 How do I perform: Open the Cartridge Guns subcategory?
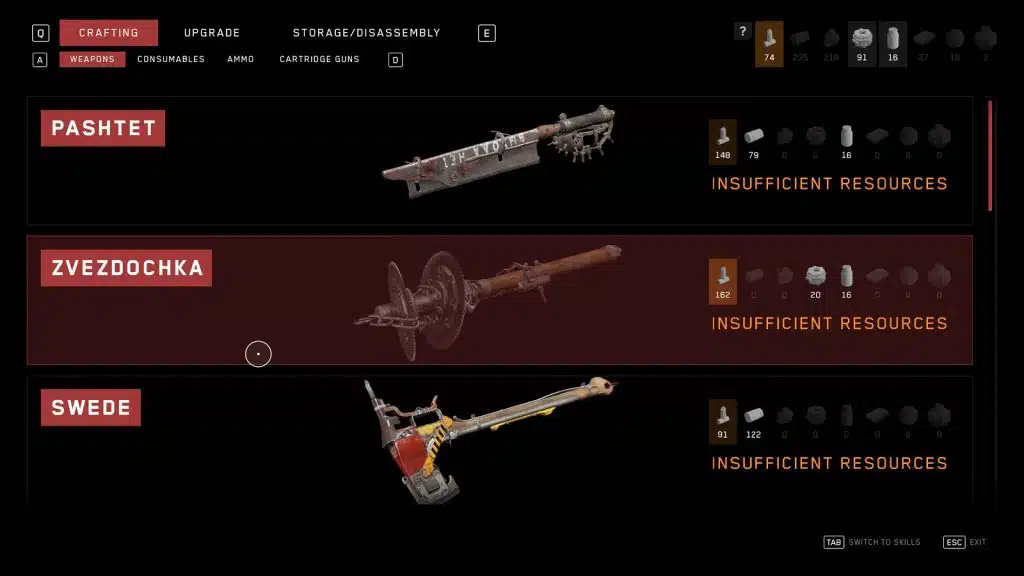(319, 59)
